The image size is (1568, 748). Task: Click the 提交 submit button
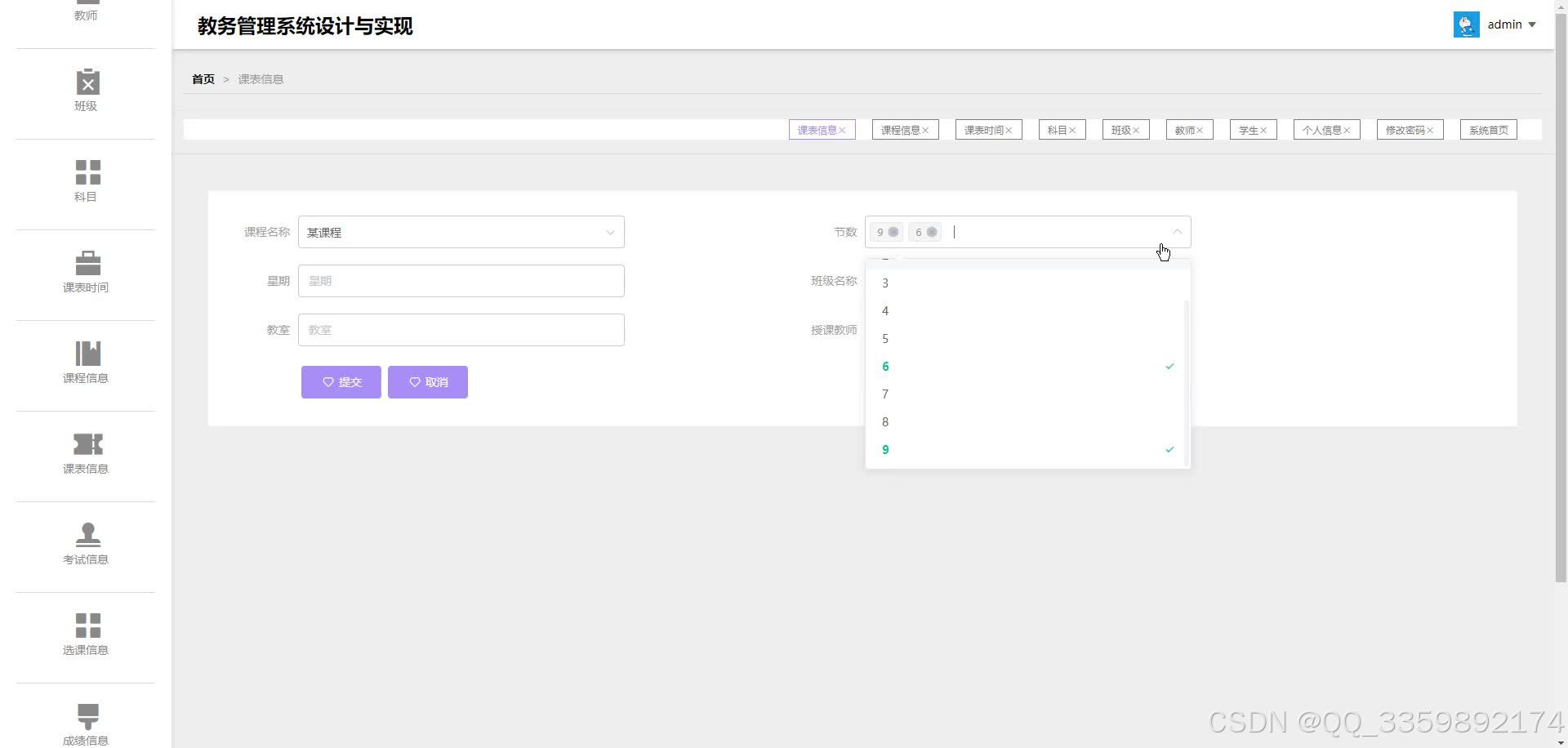[x=341, y=382]
